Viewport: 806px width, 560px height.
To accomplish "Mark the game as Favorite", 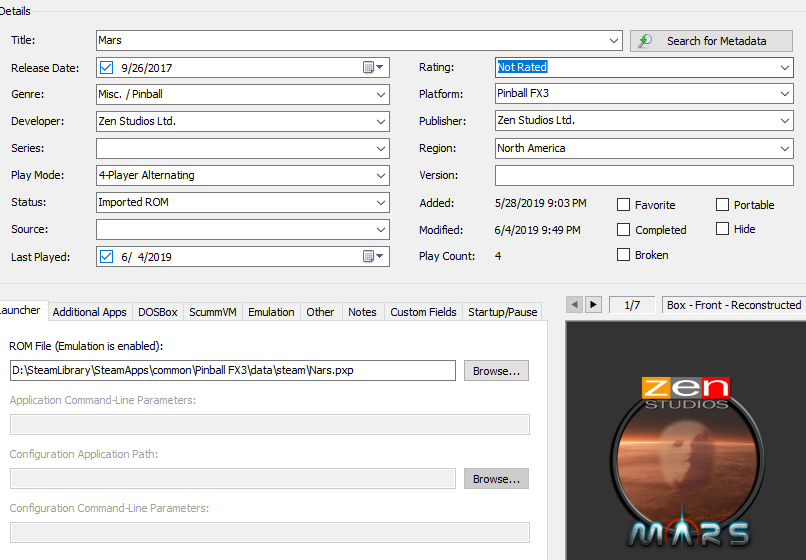I will pos(623,205).
